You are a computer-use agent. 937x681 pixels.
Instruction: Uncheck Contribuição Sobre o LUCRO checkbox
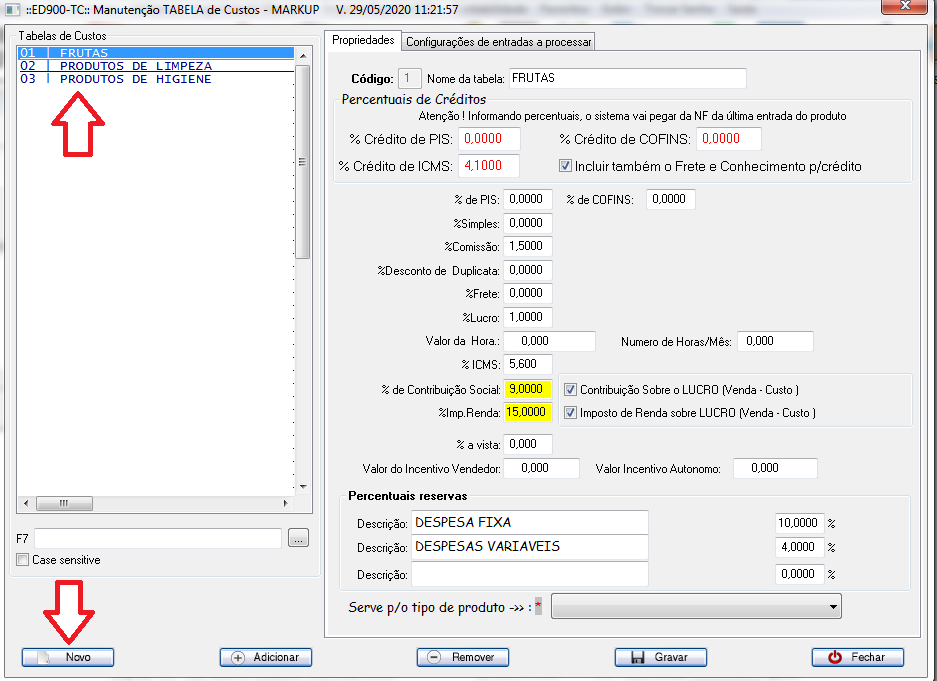tap(571, 389)
